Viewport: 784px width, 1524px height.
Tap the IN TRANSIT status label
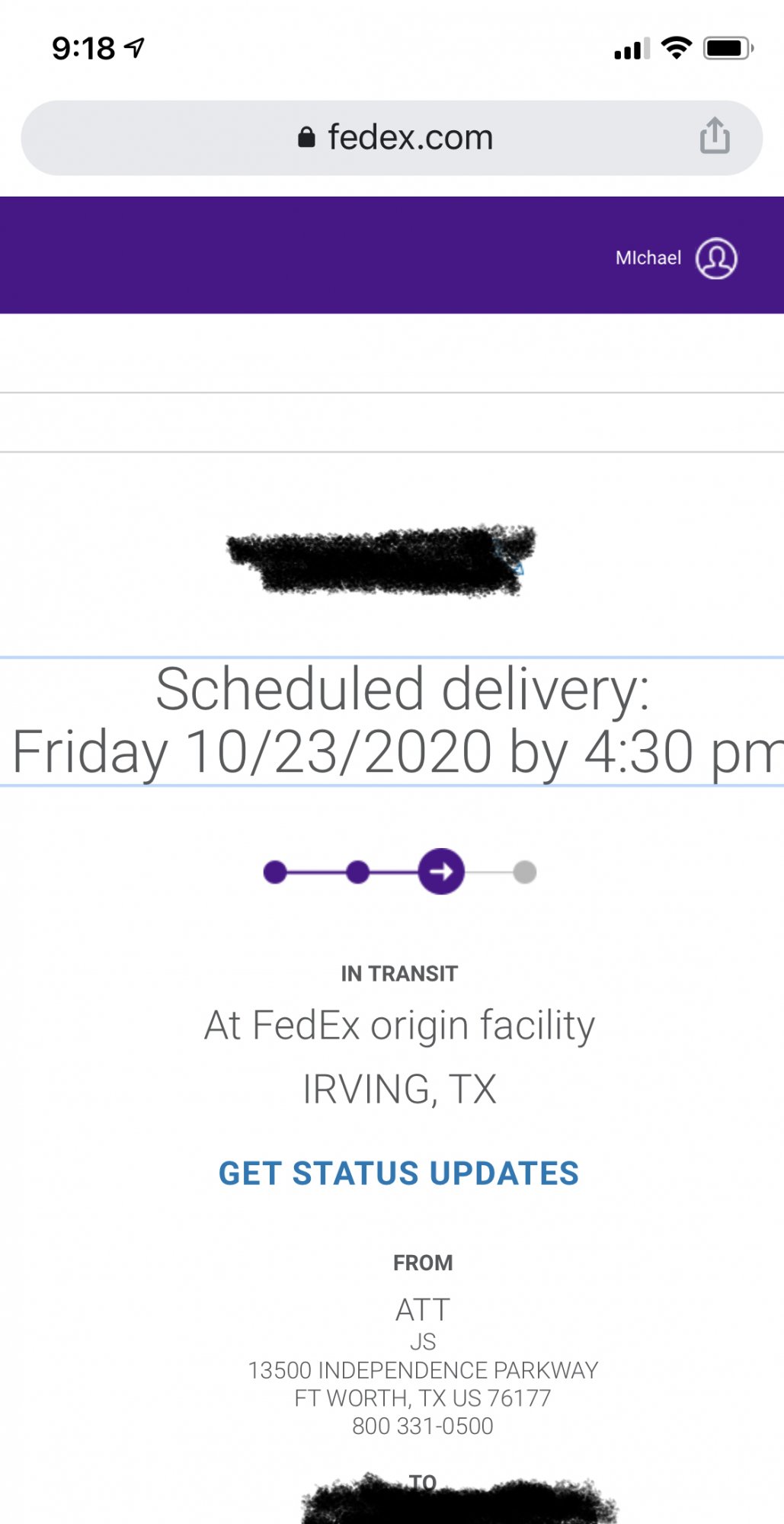[399, 974]
